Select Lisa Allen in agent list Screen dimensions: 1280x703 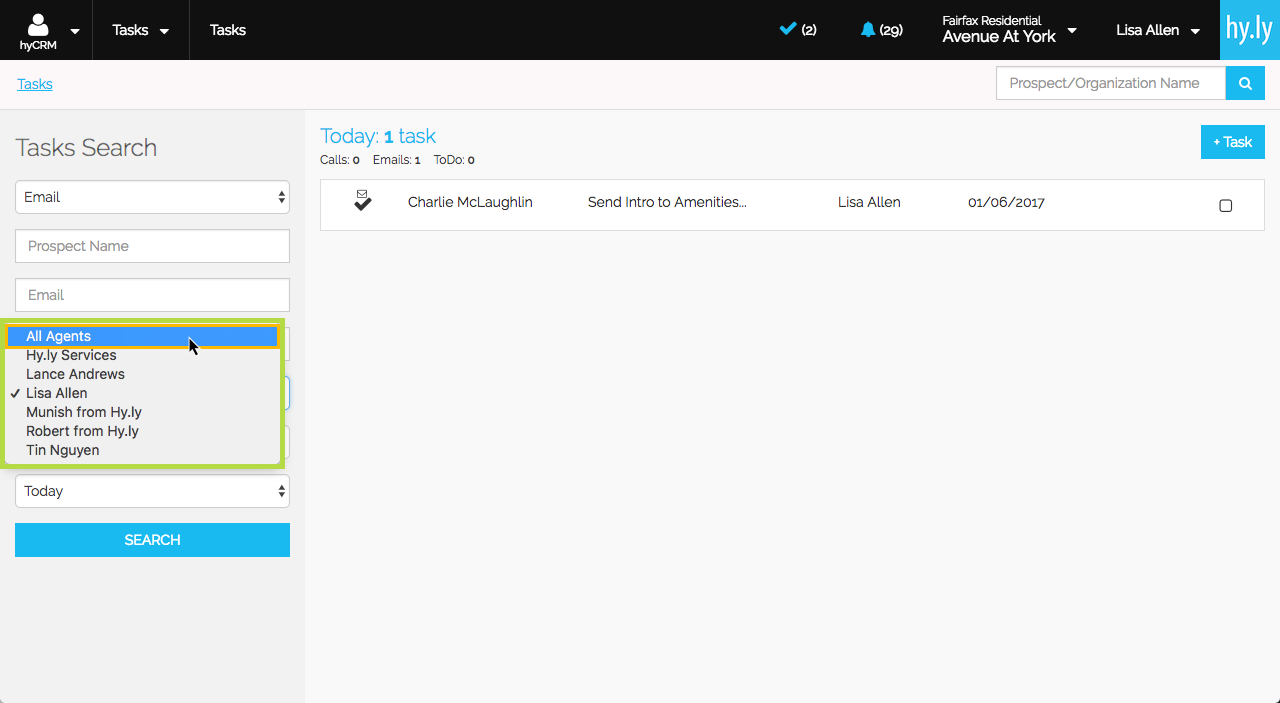tap(141, 393)
